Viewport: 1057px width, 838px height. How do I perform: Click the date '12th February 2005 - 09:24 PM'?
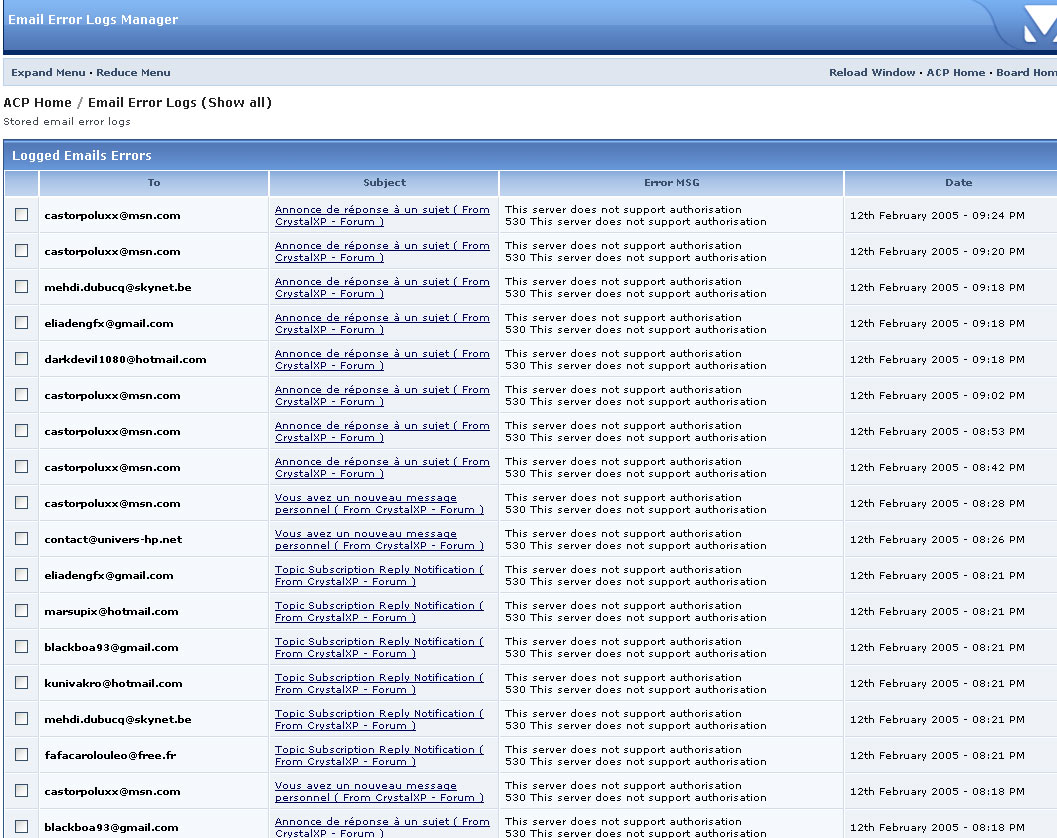(x=937, y=216)
